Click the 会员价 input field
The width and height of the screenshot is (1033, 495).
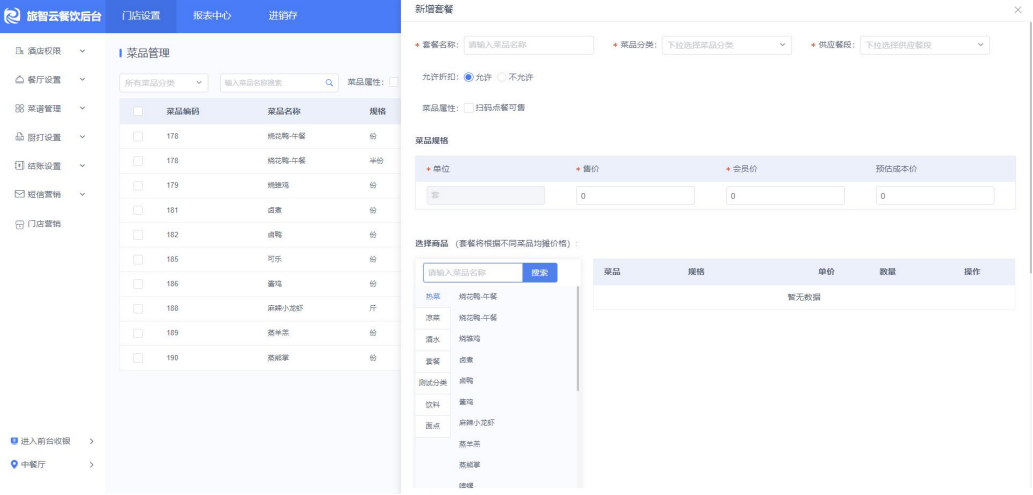pyautogui.click(x=785, y=196)
